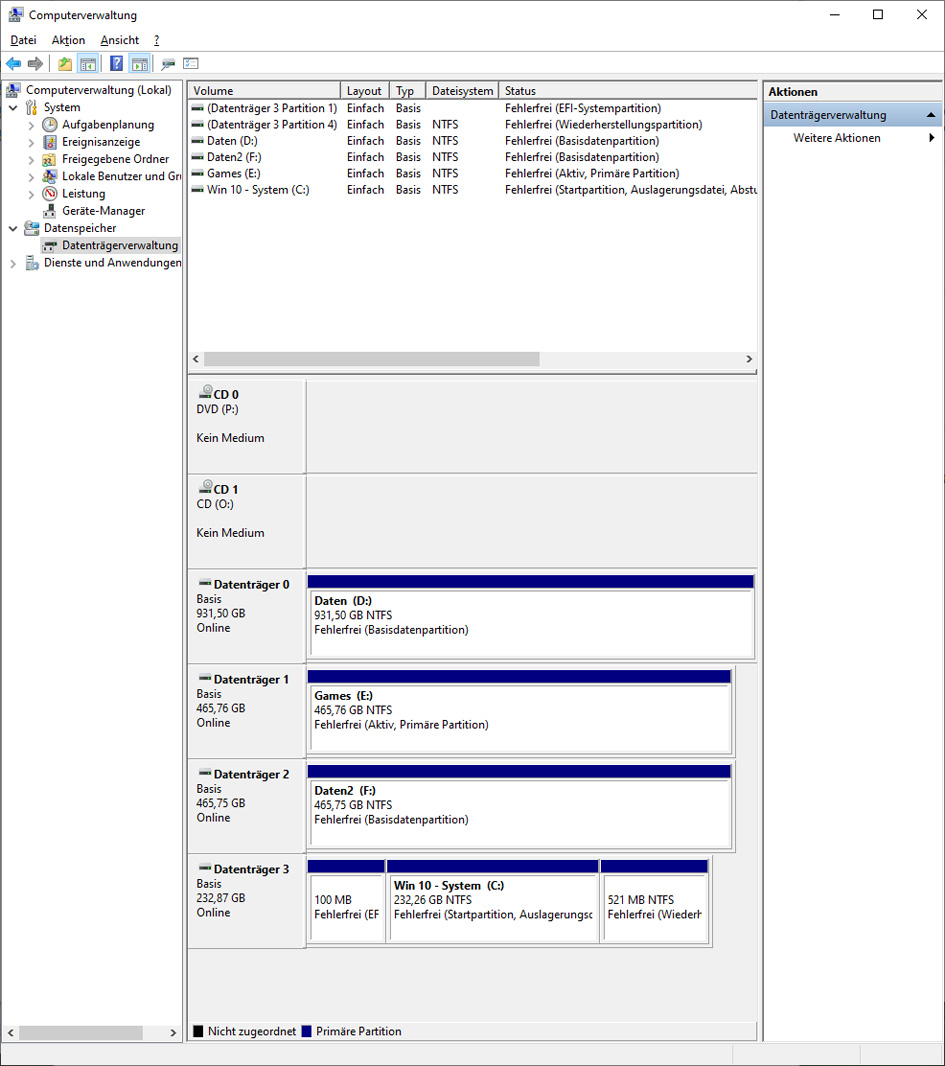Click volume list scroll right arrow
Viewport: 945px width, 1066px height.
[x=749, y=359]
